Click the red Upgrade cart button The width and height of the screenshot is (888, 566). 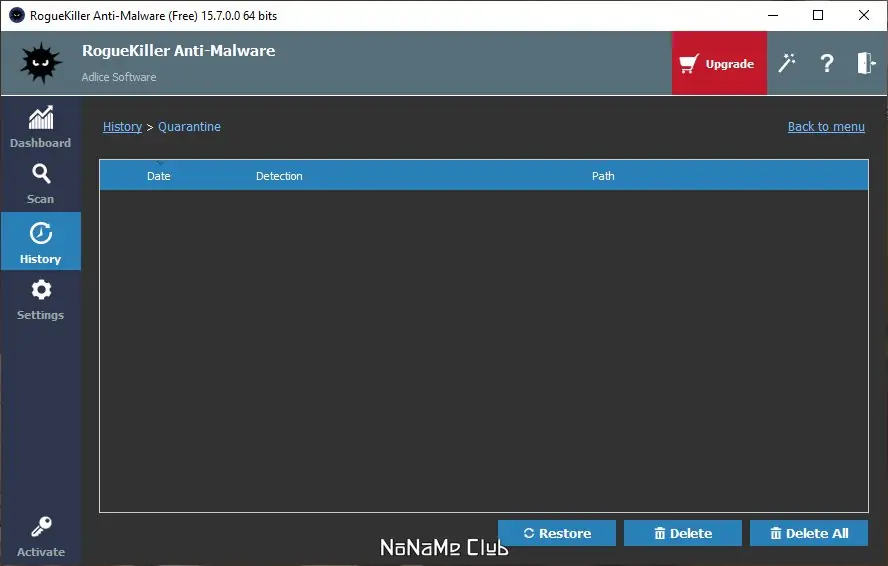point(719,63)
